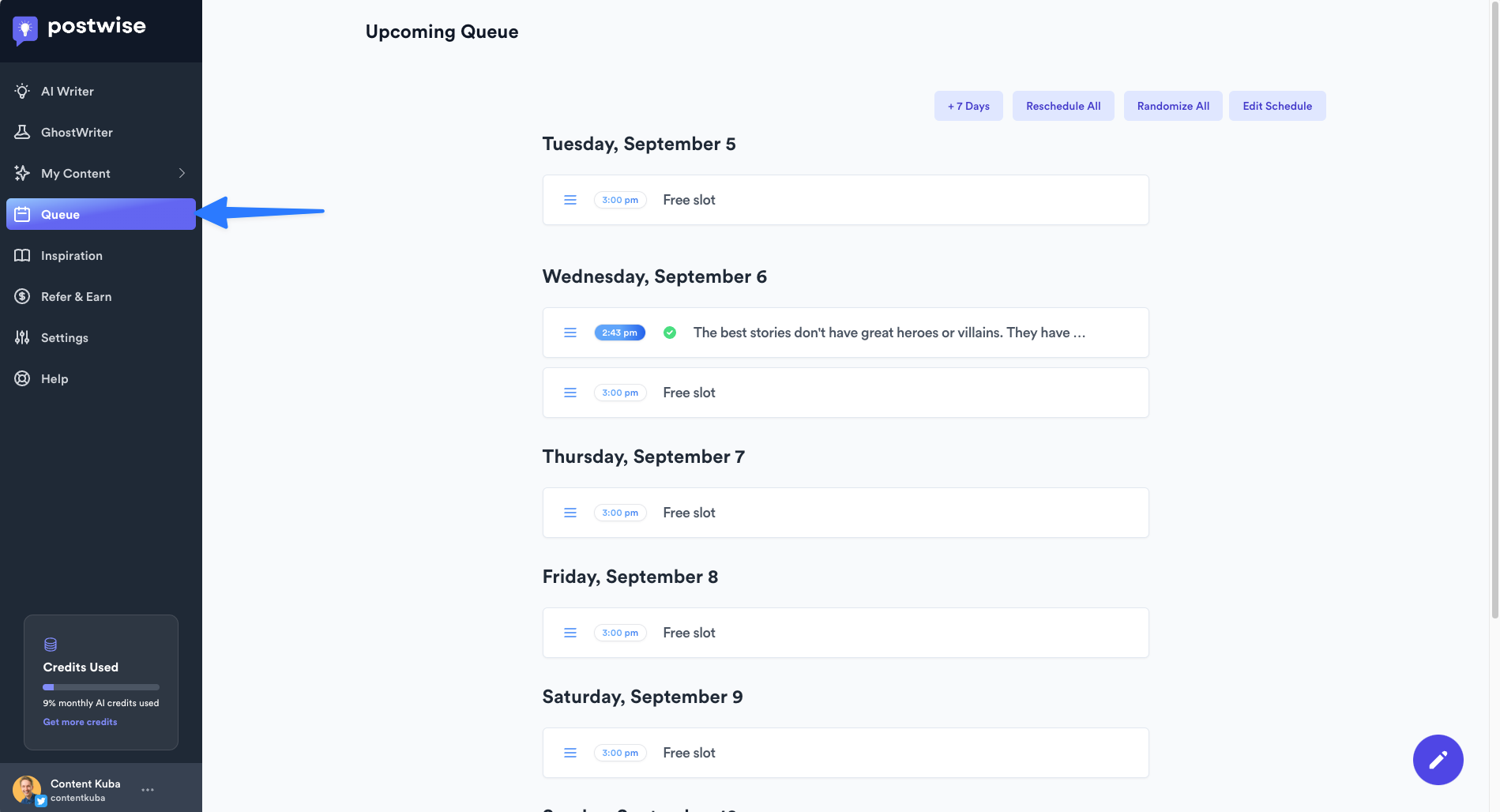Open the AI Writer lightbulb icon
The image size is (1500, 812).
point(22,91)
